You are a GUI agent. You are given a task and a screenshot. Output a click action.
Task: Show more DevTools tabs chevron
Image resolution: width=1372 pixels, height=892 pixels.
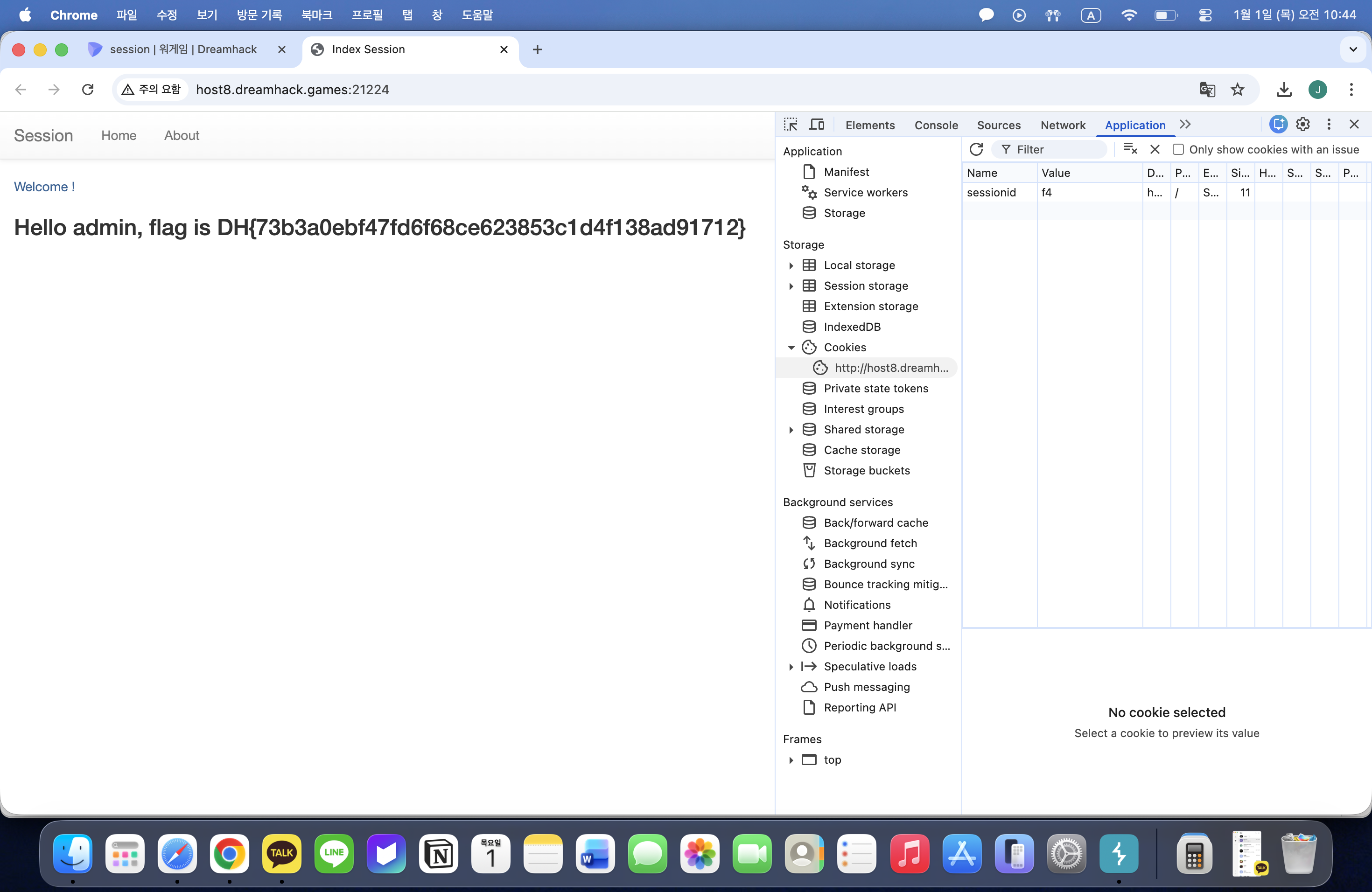pos(1185,125)
